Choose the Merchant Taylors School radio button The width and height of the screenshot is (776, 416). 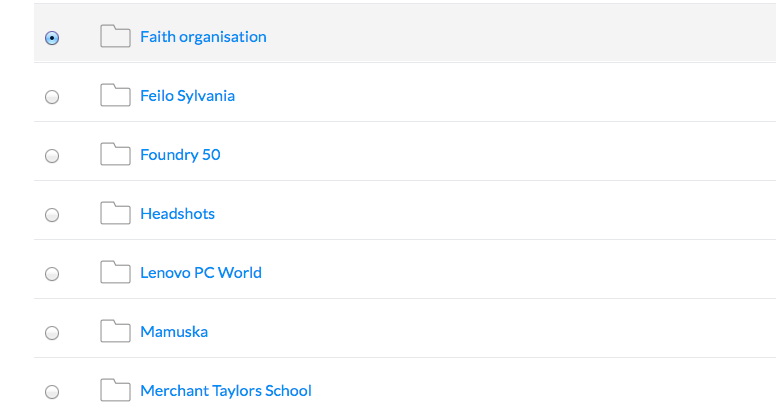(52, 392)
